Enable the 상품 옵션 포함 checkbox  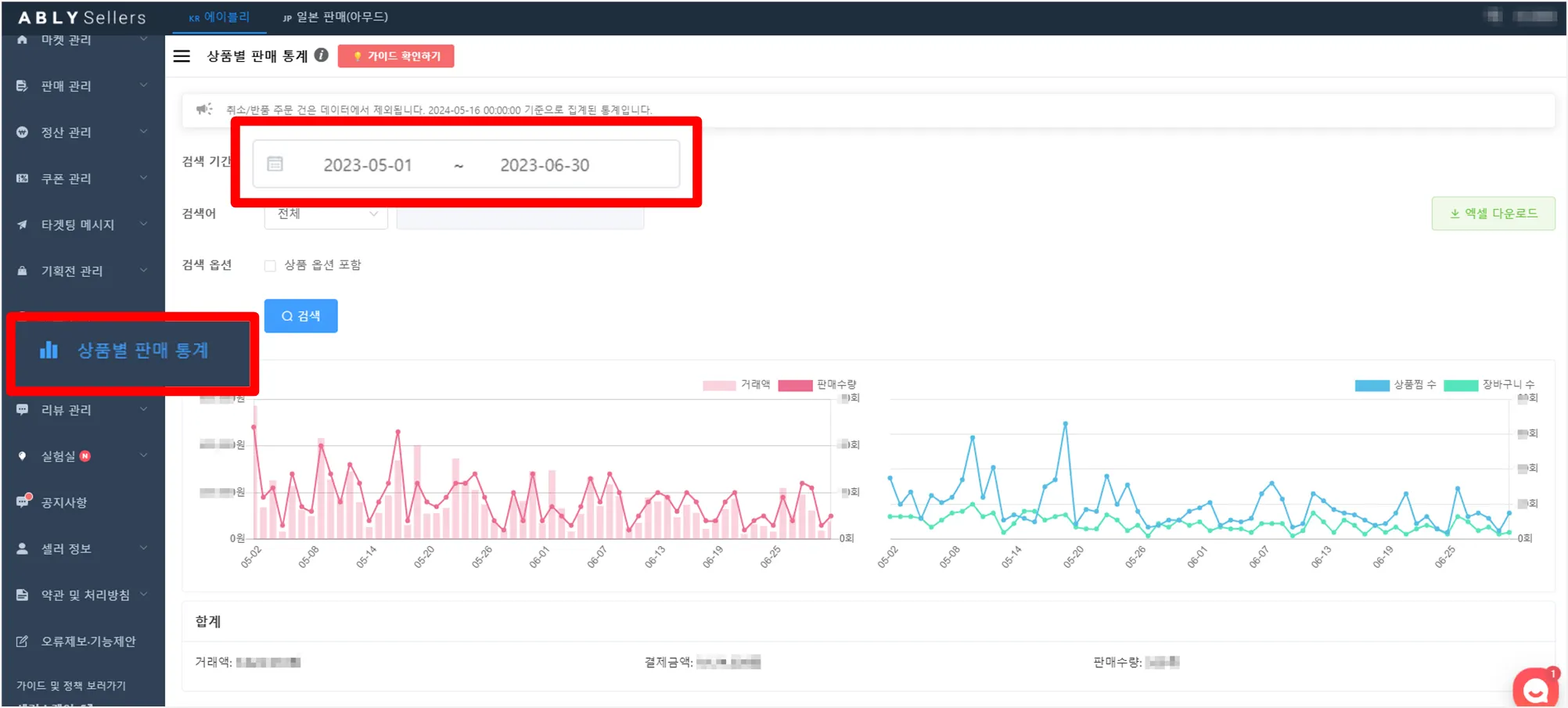[x=270, y=265]
